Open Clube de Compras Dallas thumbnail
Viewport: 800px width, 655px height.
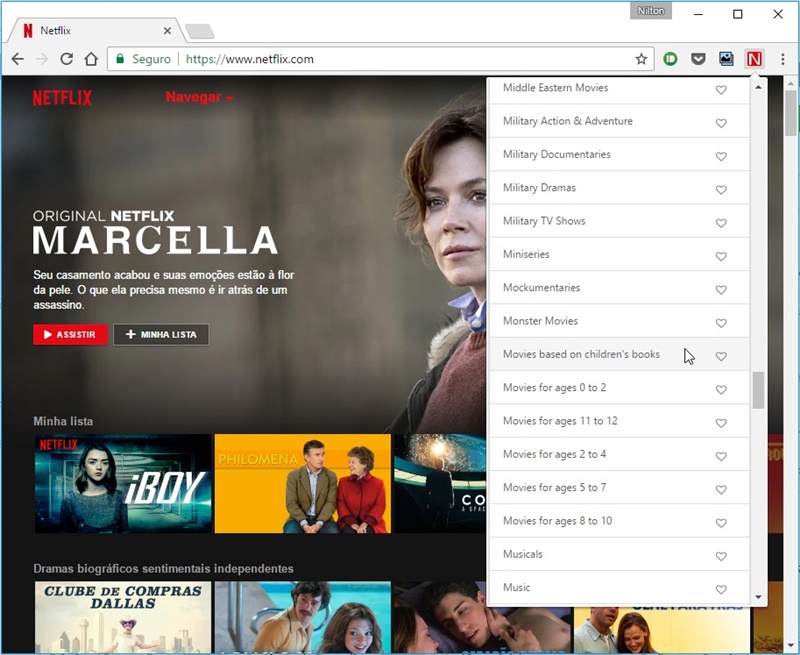click(x=123, y=617)
